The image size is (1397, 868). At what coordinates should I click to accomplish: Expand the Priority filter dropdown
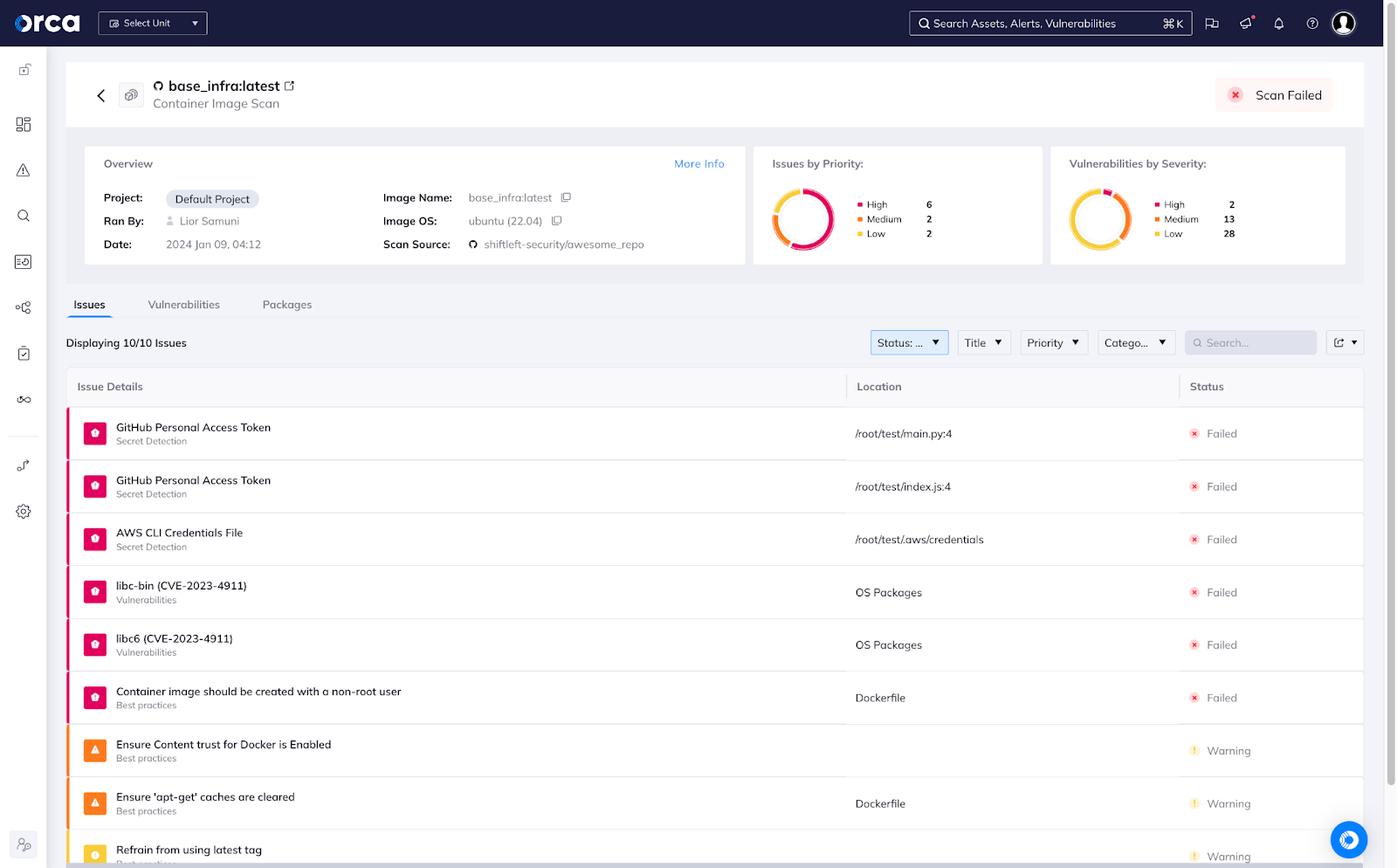point(1053,342)
